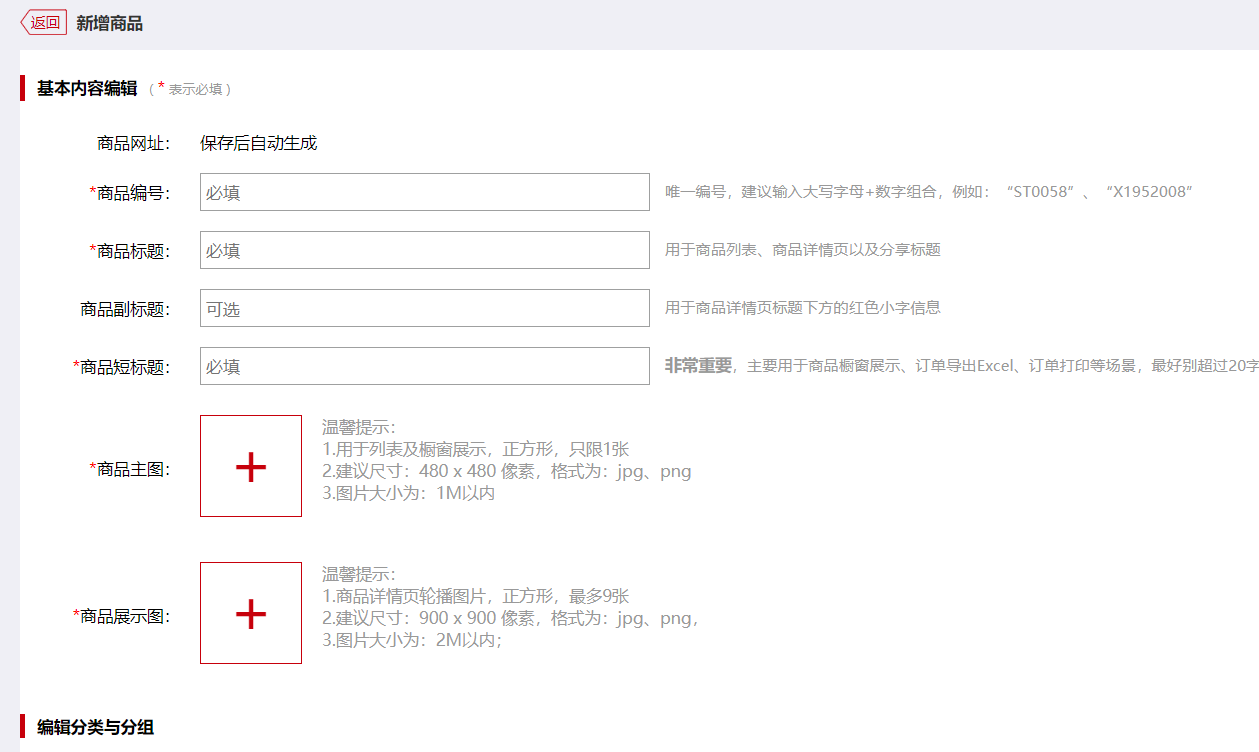Image resolution: width=1259 pixels, height=752 pixels.
Task: Click the 非常重要 hint beside 商品短标题
Action: pyautogui.click(x=698, y=366)
